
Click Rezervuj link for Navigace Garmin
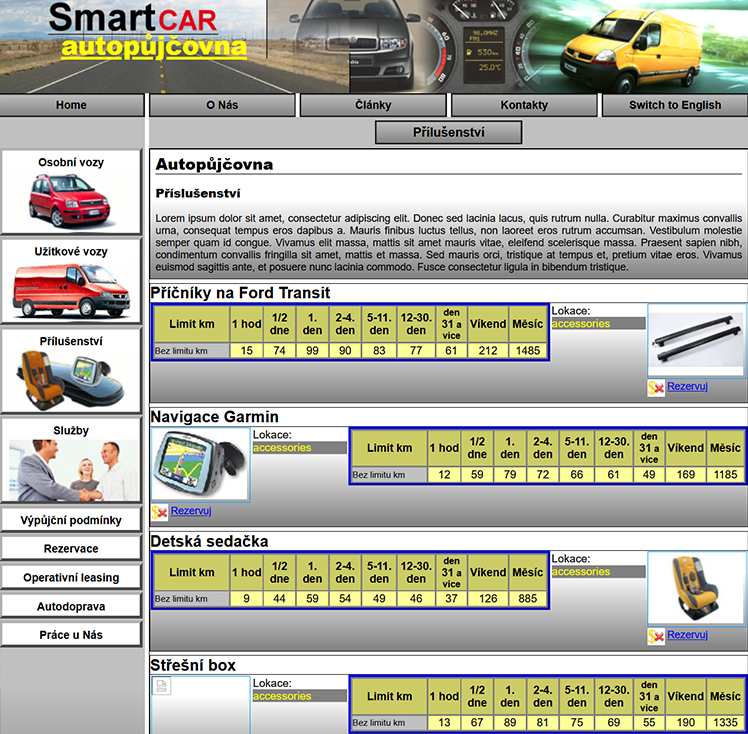(x=191, y=511)
